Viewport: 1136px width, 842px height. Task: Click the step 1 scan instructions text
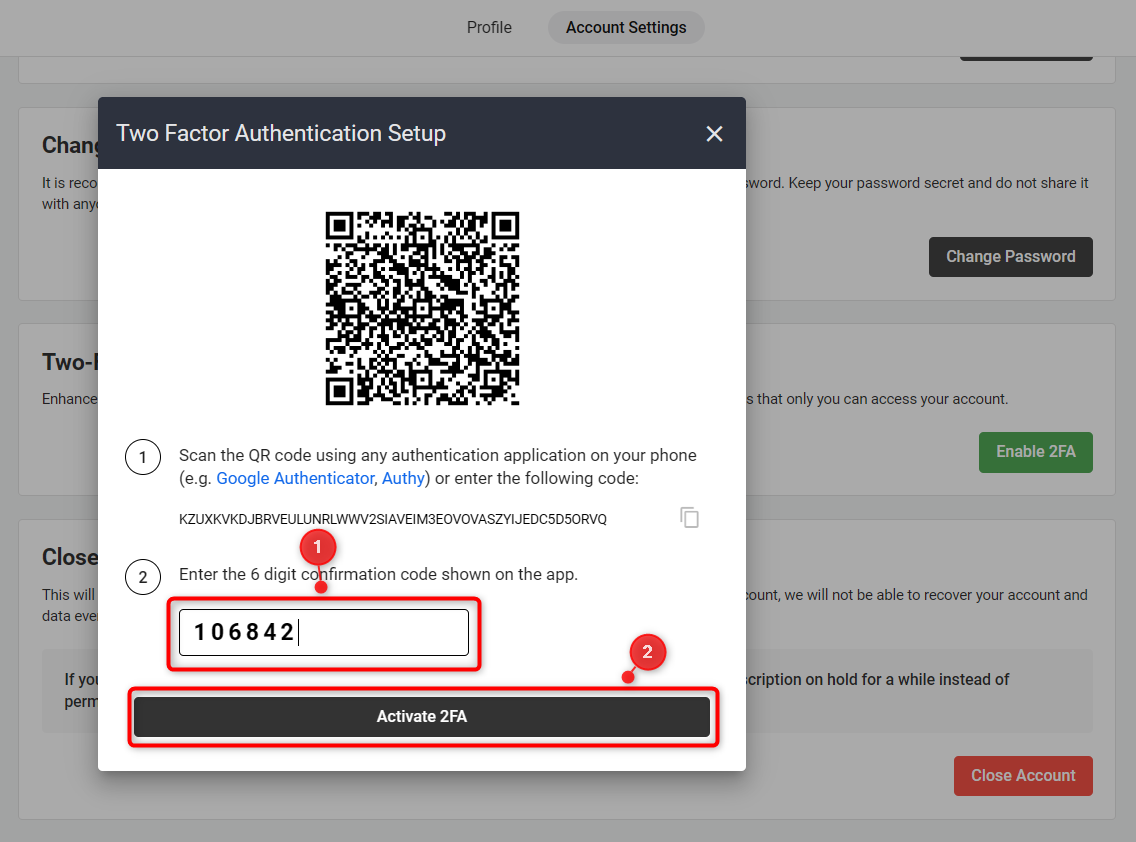tap(438, 467)
